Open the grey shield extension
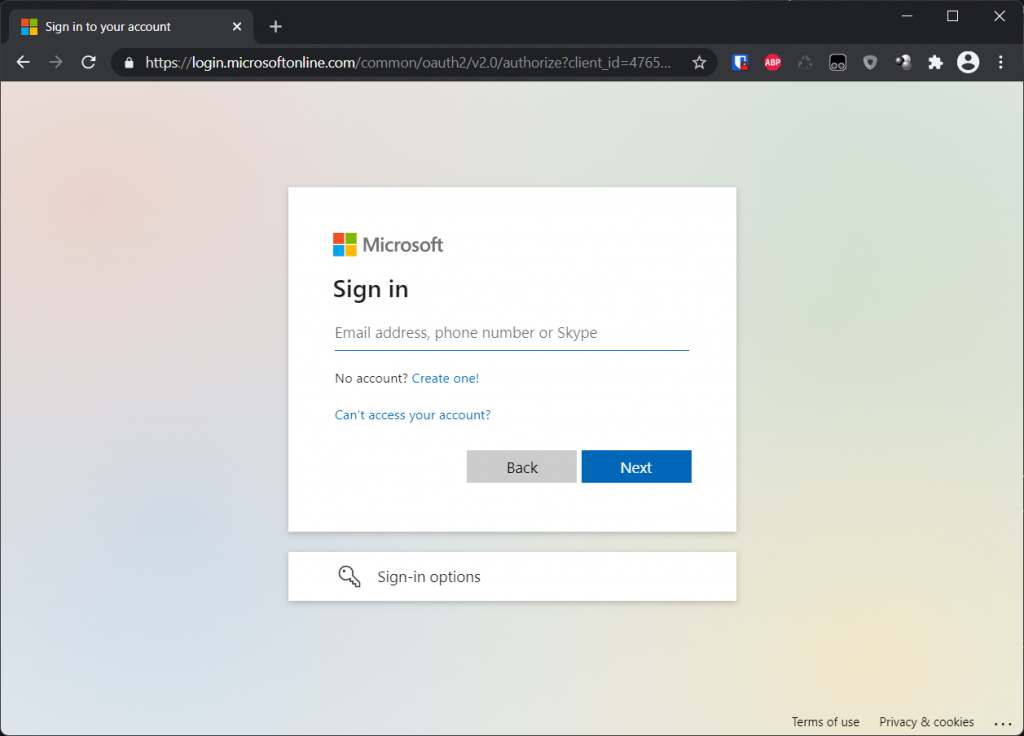This screenshot has height=736, width=1024. tap(870, 62)
